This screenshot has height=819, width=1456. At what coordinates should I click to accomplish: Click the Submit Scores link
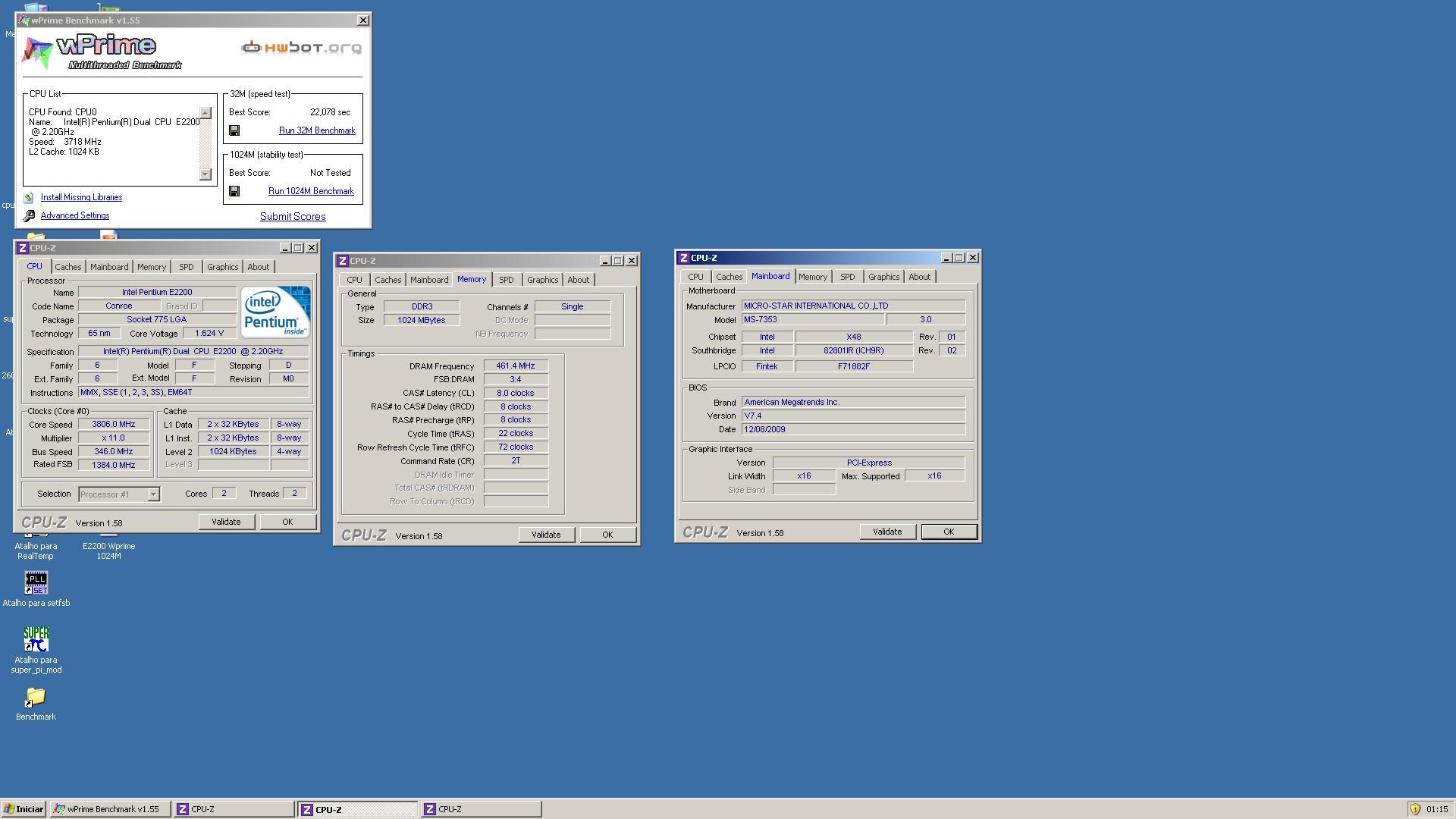pyautogui.click(x=293, y=216)
